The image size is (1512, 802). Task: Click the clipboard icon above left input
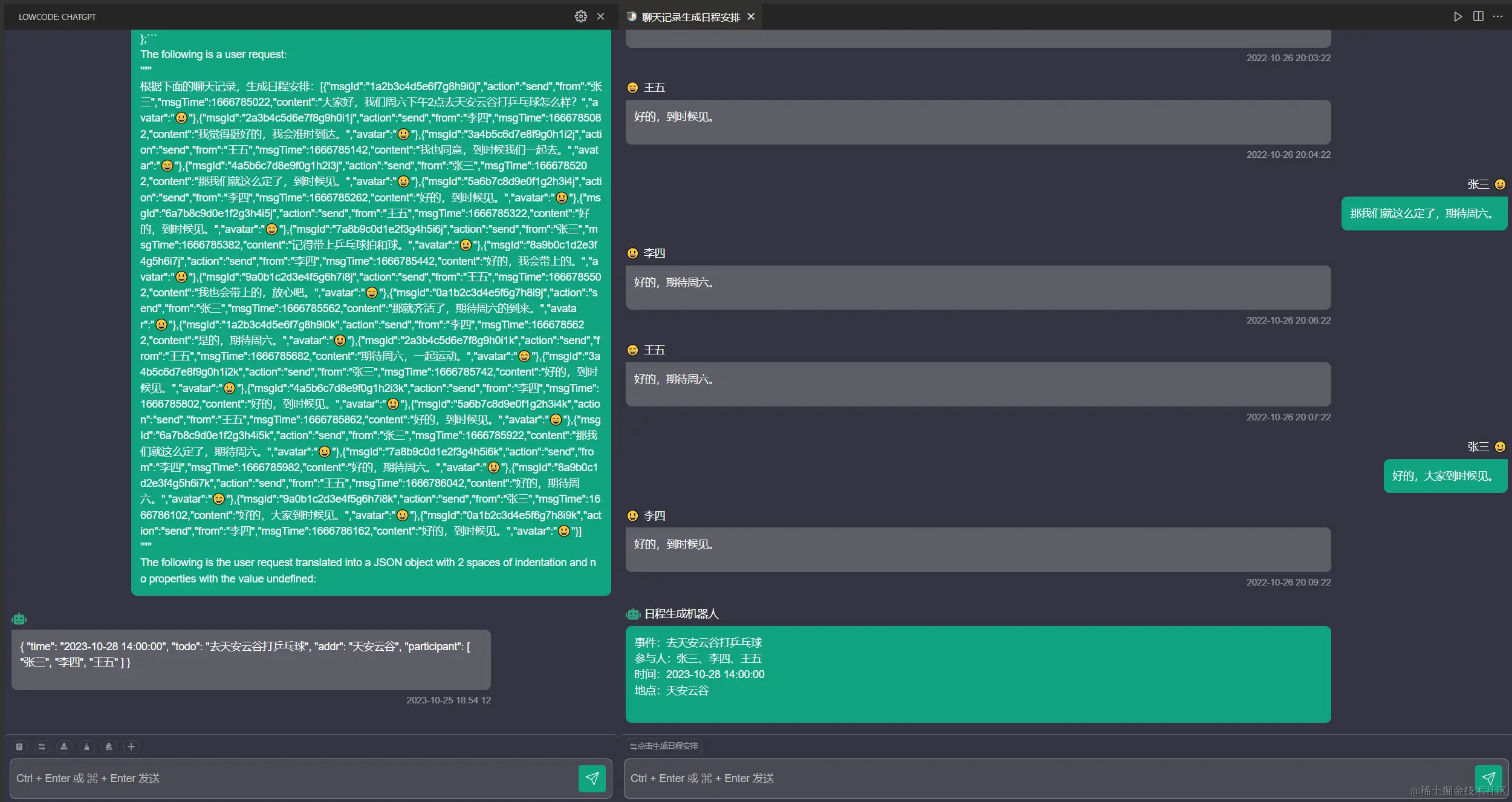click(x=19, y=746)
